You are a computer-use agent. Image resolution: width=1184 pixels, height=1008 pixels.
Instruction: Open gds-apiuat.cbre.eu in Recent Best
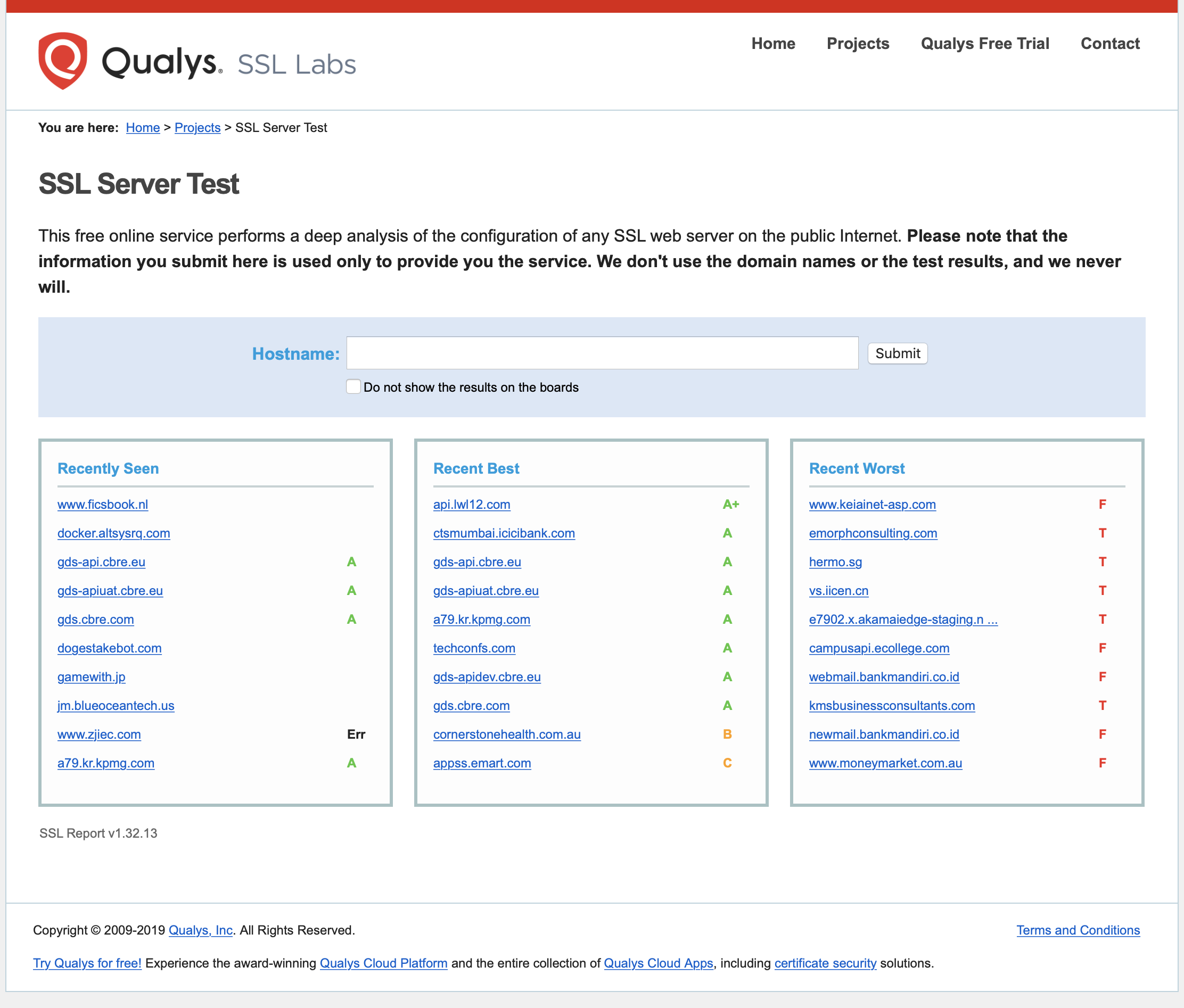(x=486, y=591)
